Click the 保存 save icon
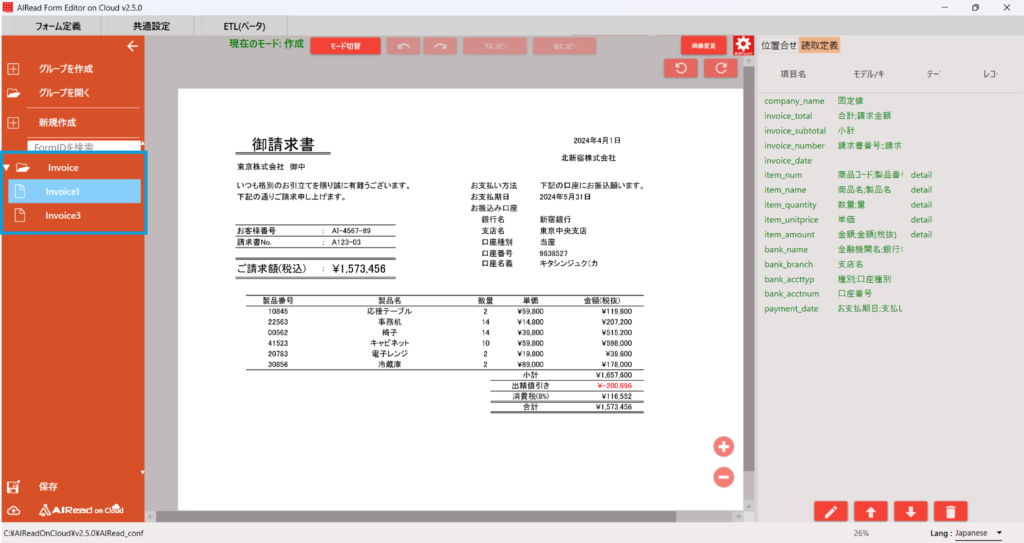 13,487
